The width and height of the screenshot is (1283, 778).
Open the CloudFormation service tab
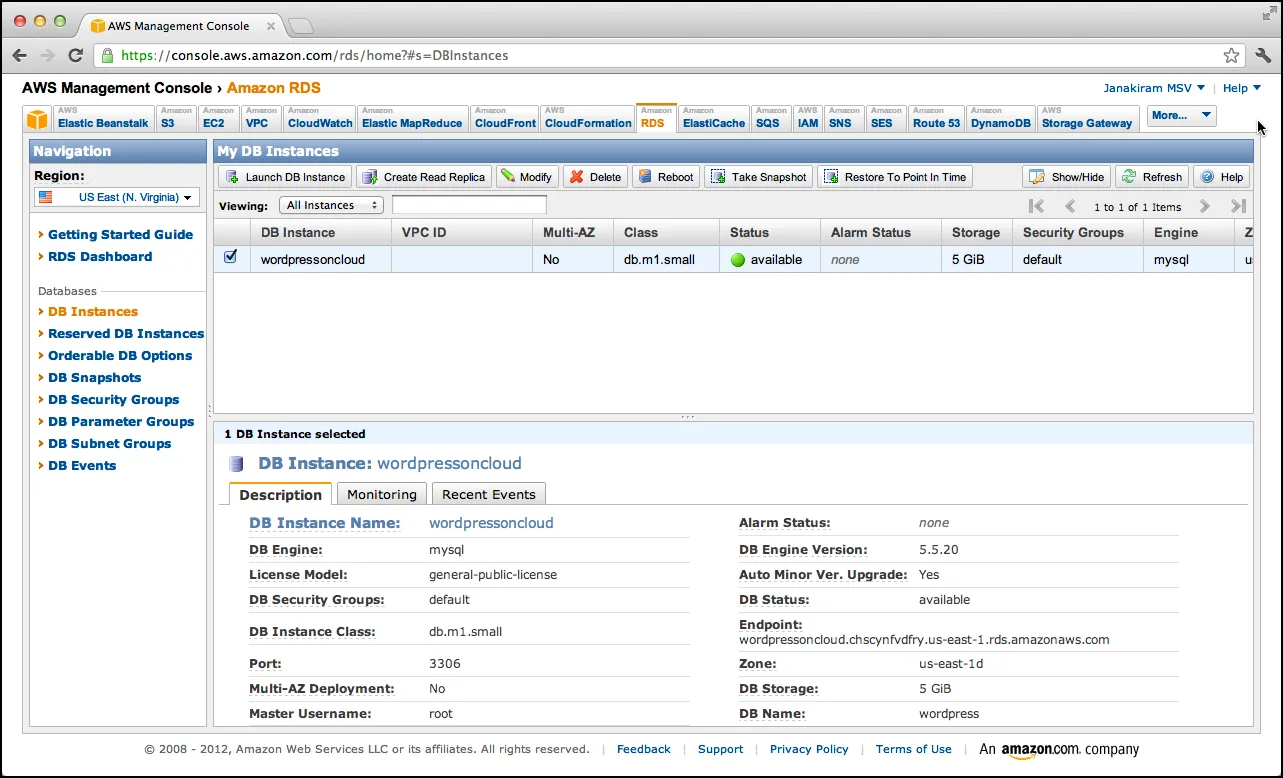click(x=587, y=118)
